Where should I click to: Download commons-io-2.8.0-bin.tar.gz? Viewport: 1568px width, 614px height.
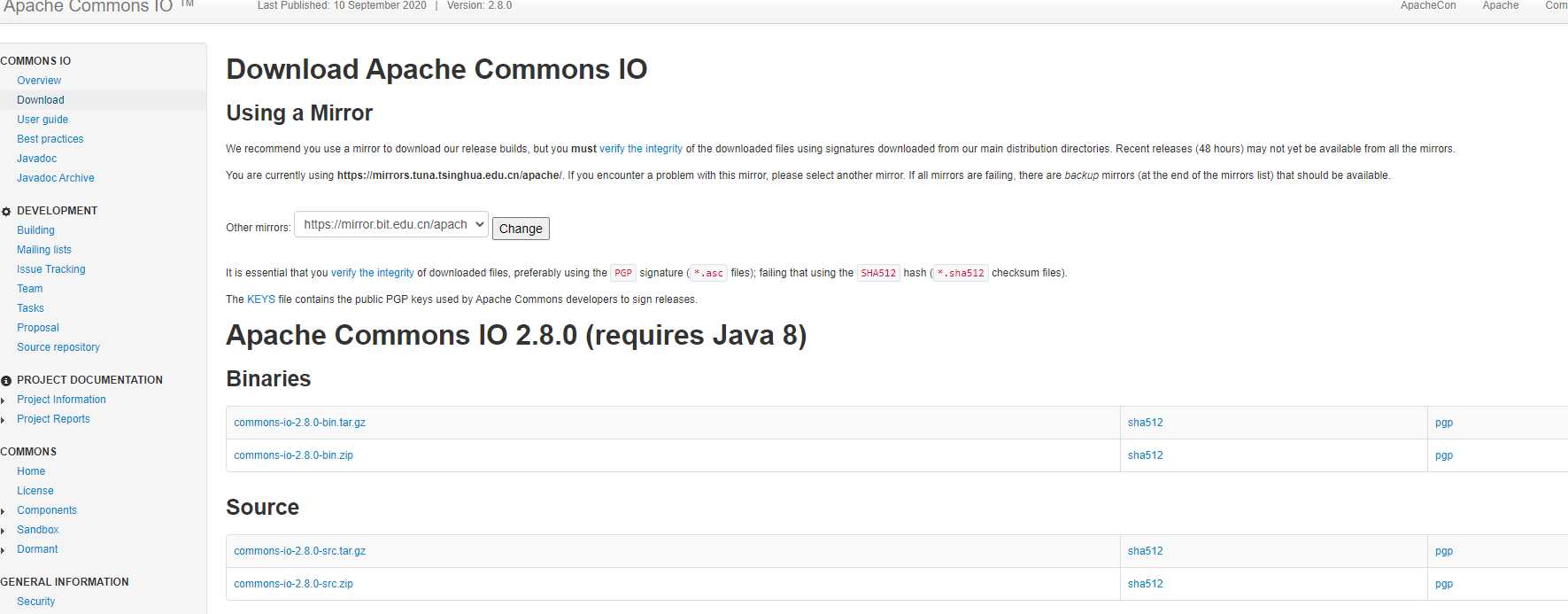(x=299, y=423)
